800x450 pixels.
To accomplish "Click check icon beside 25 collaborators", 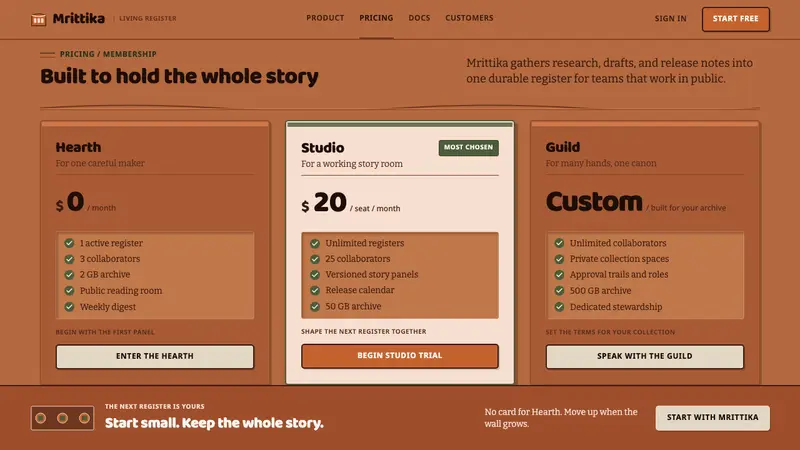I will pos(315,259).
